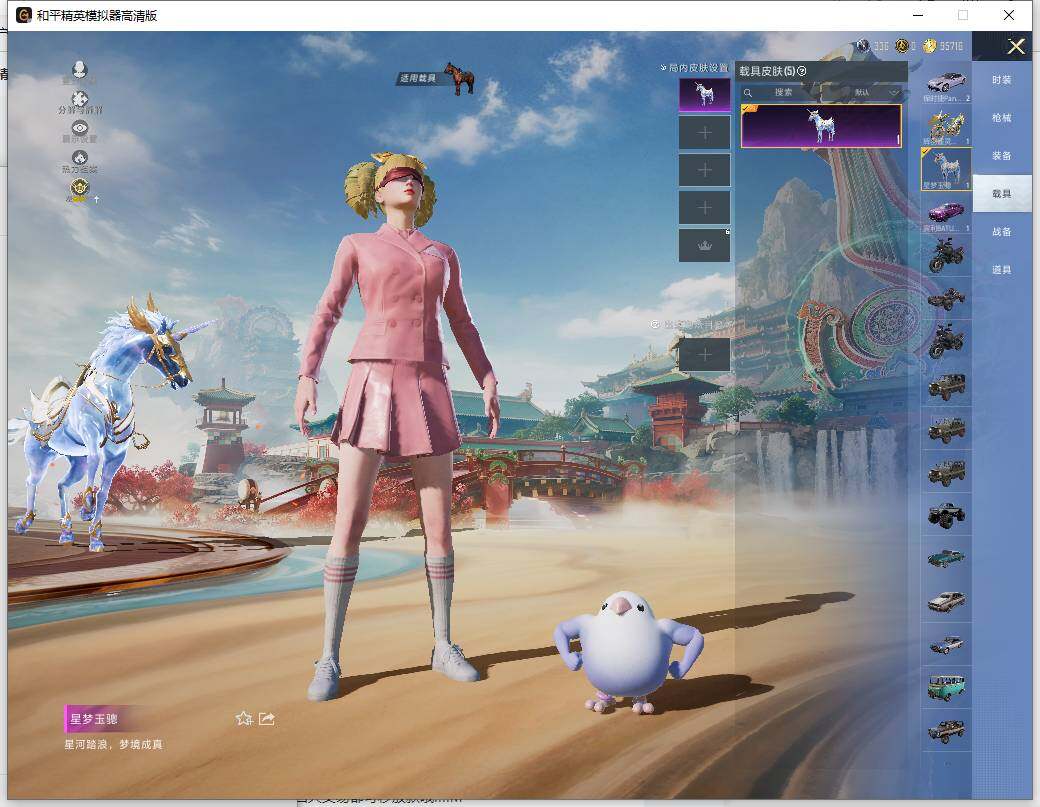
Task: Share the skin with the share icon
Action: pos(267,719)
